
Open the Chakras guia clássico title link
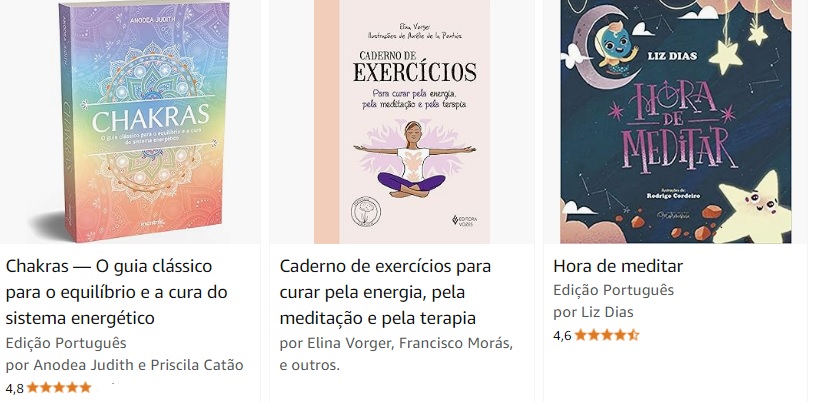[x=116, y=292]
